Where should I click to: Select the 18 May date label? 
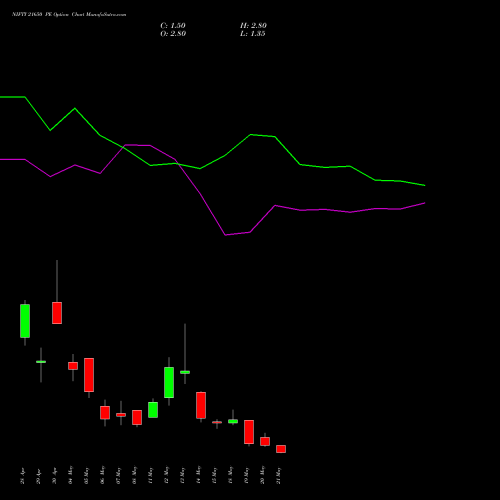[230, 475]
